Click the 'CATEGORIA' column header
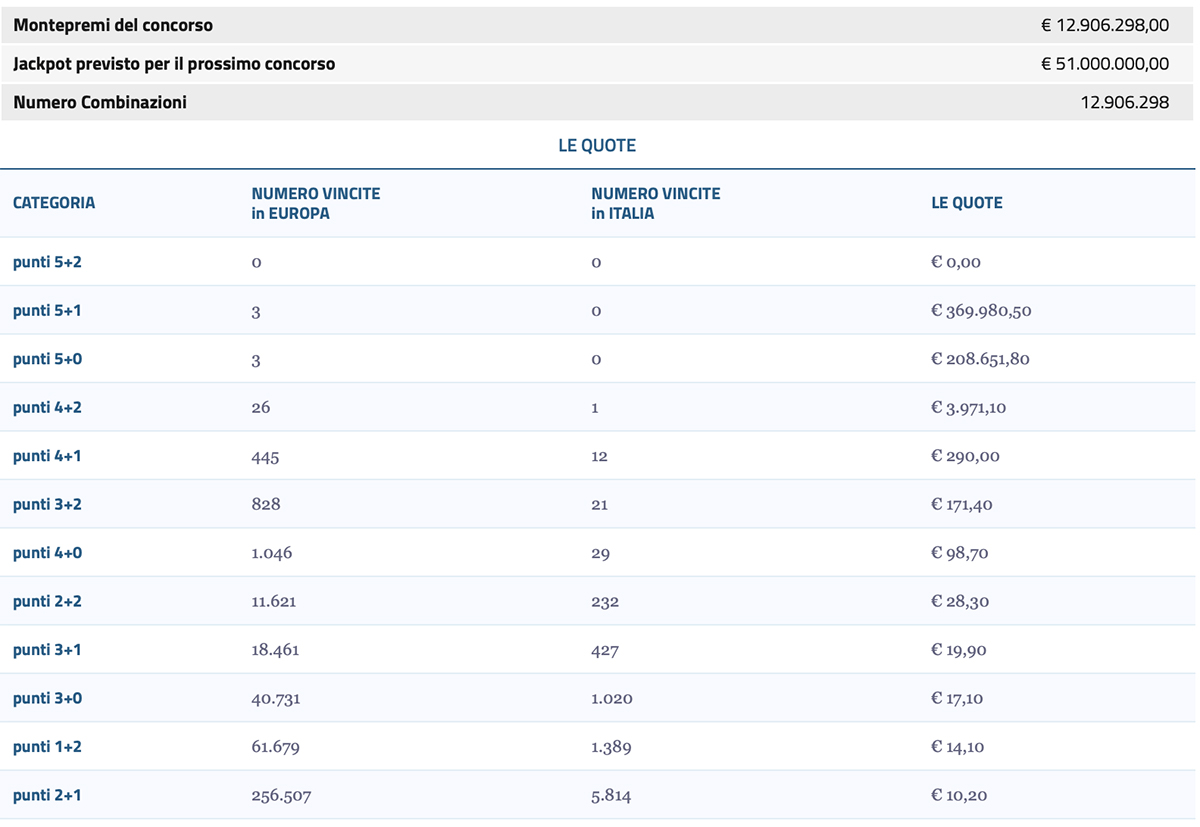 click(54, 203)
